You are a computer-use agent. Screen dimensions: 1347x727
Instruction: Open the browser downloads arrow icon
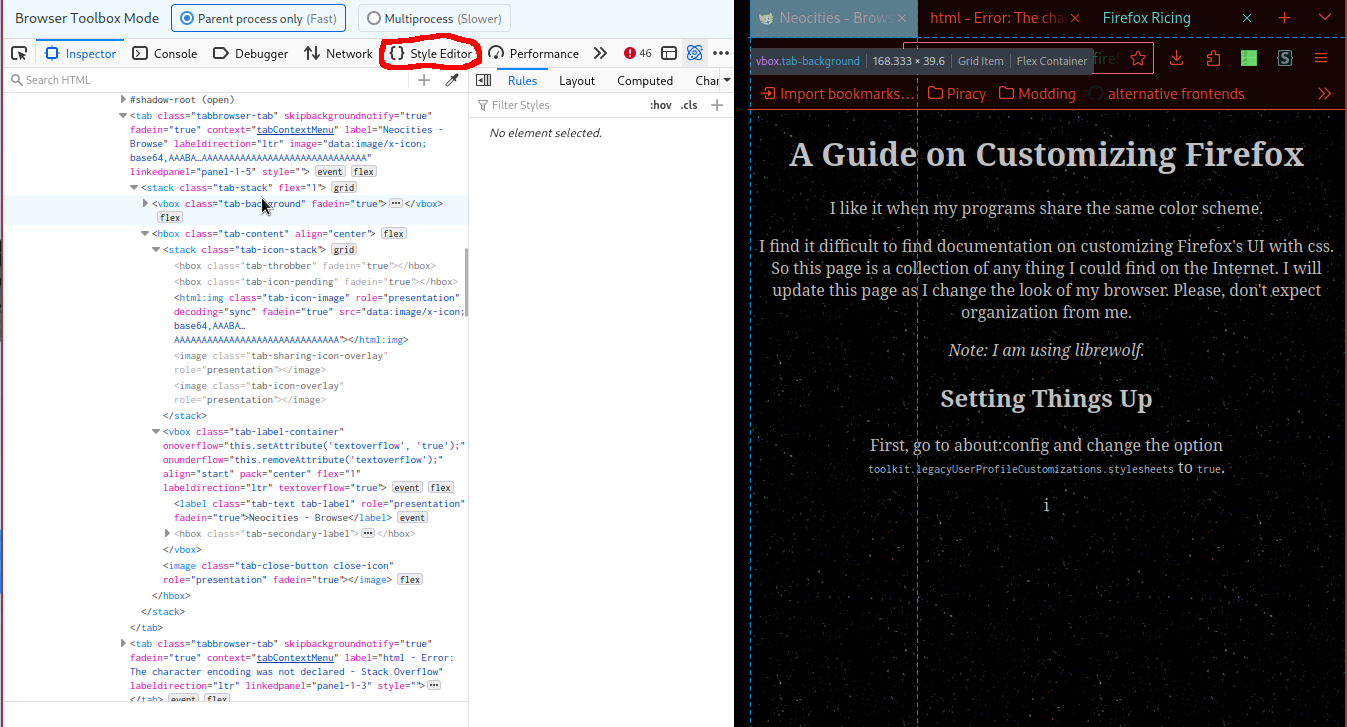coord(1177,58)
